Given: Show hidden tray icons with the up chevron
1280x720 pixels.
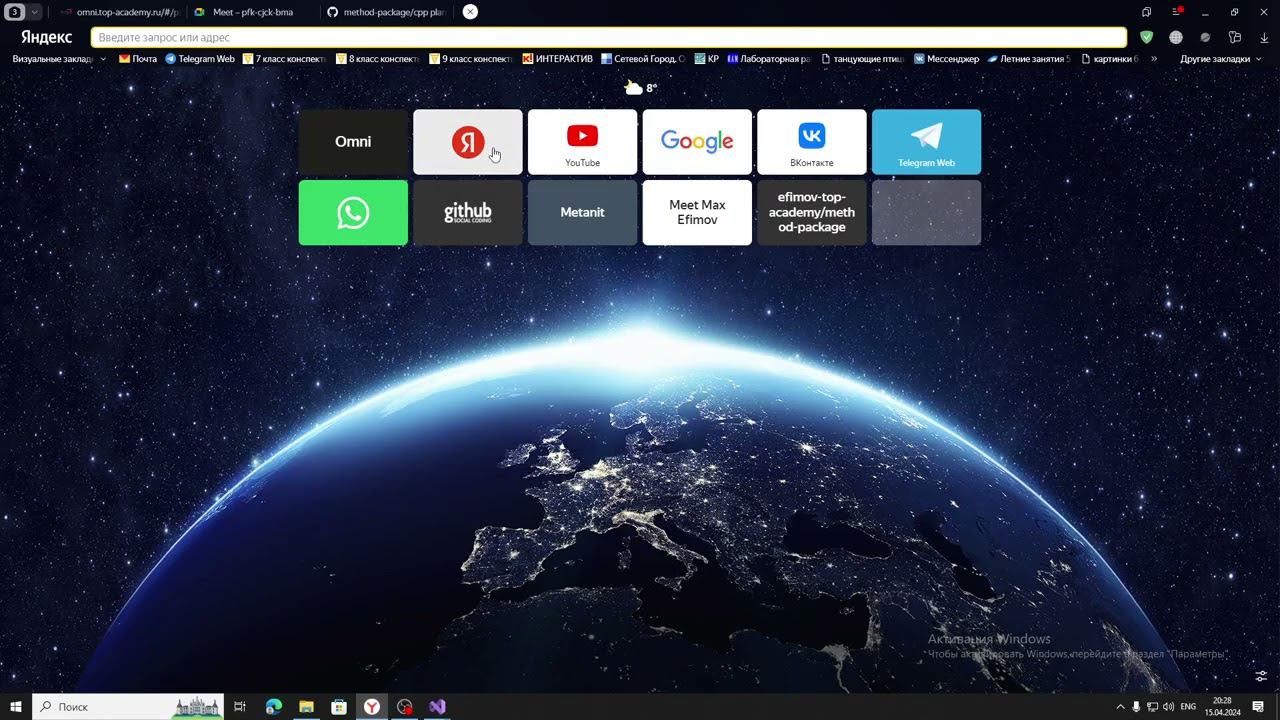Looking at the screenshot, I should (x=1120, y=707).
